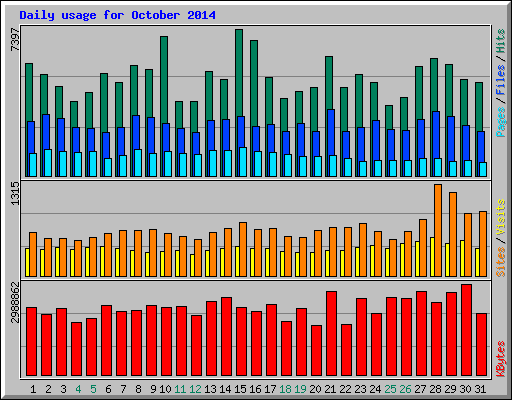
Task: Click green weekend day label 19
Action: [x=300, y=389]
